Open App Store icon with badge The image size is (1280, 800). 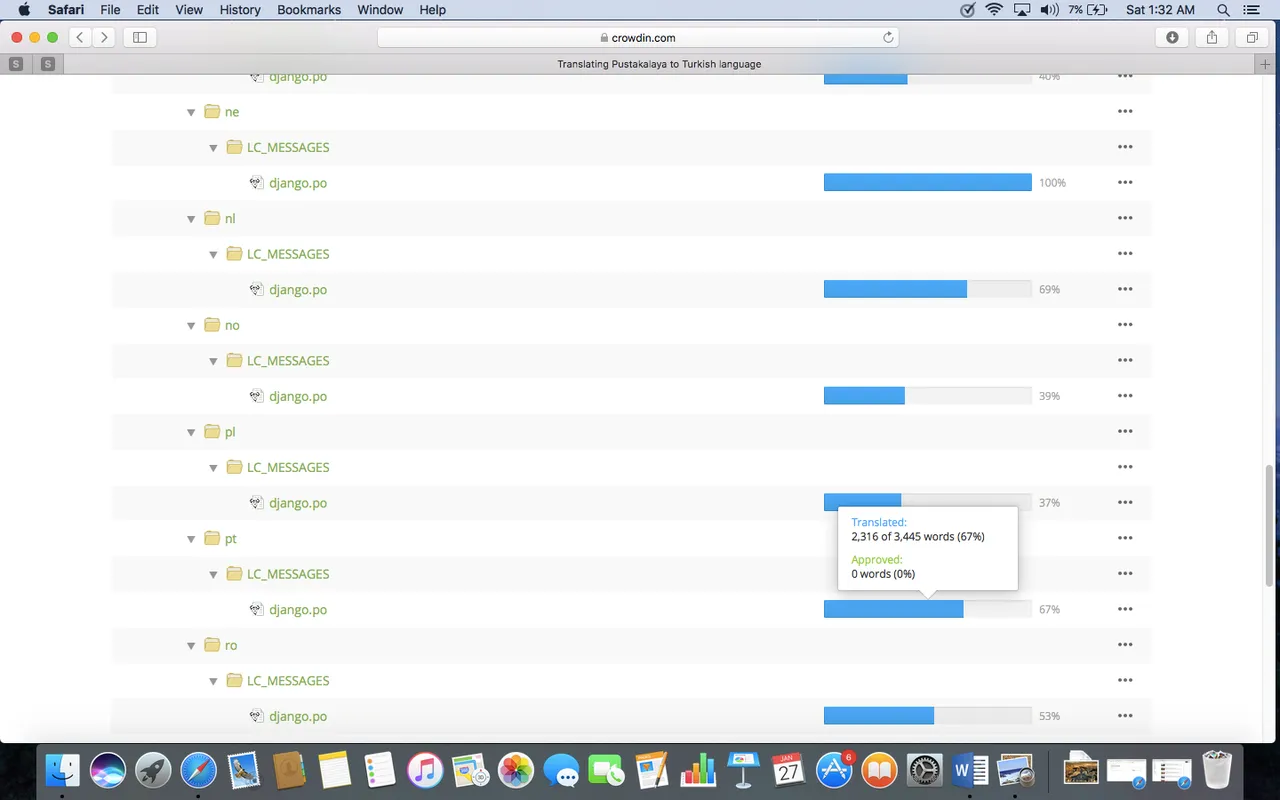tap(834, 770)
